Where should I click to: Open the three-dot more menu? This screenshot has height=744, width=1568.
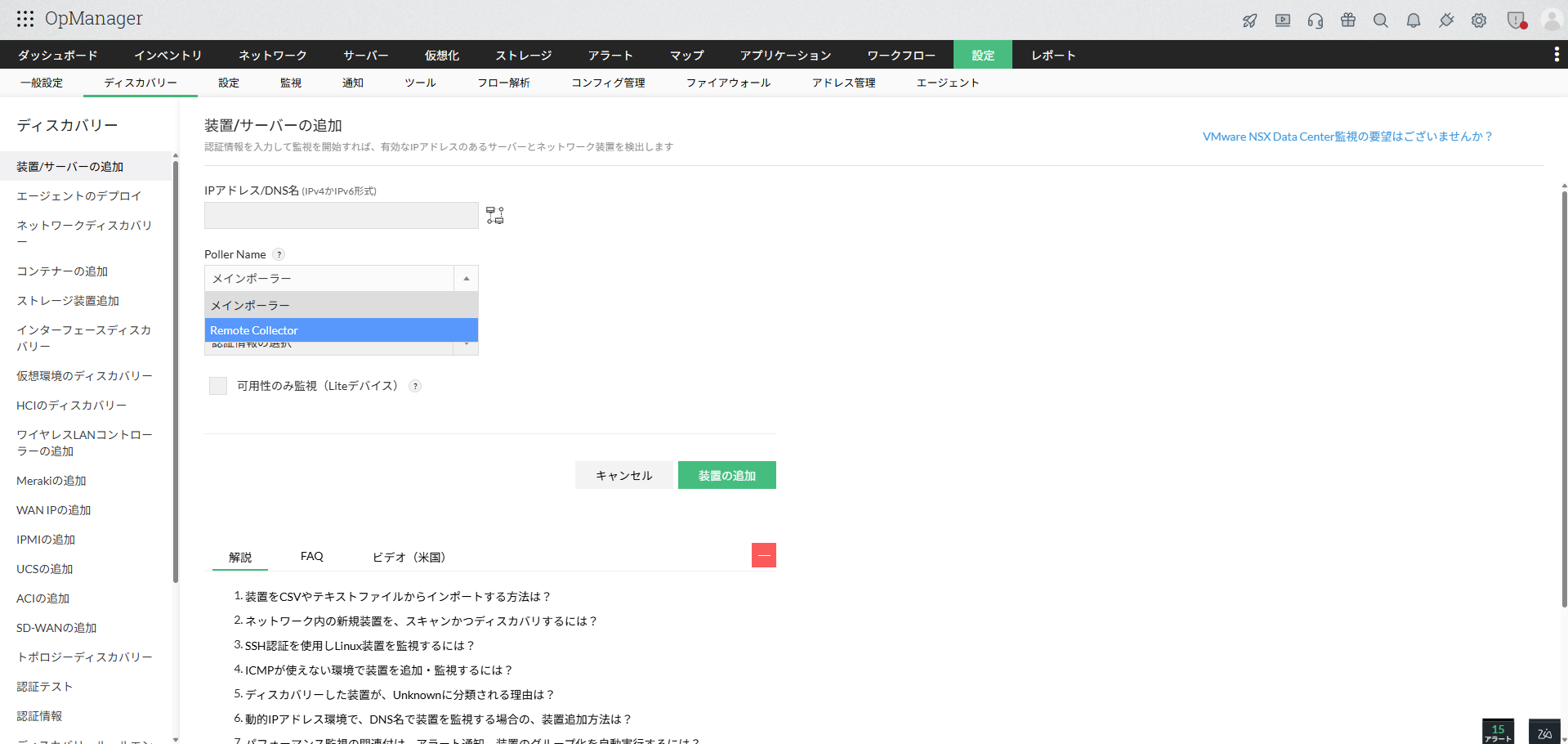pyautogui.click(x=1557, y=55)
